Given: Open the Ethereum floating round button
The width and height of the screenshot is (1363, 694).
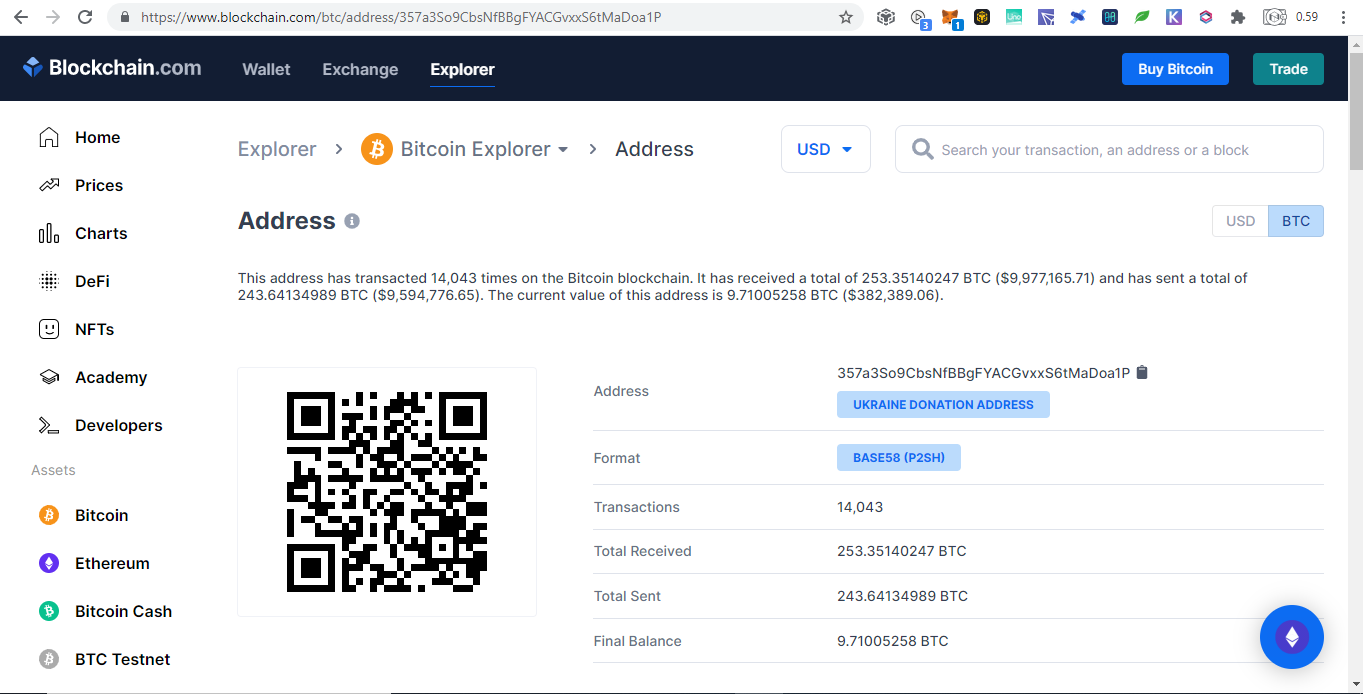Looking at the screenshot, I should point(1291,637).
